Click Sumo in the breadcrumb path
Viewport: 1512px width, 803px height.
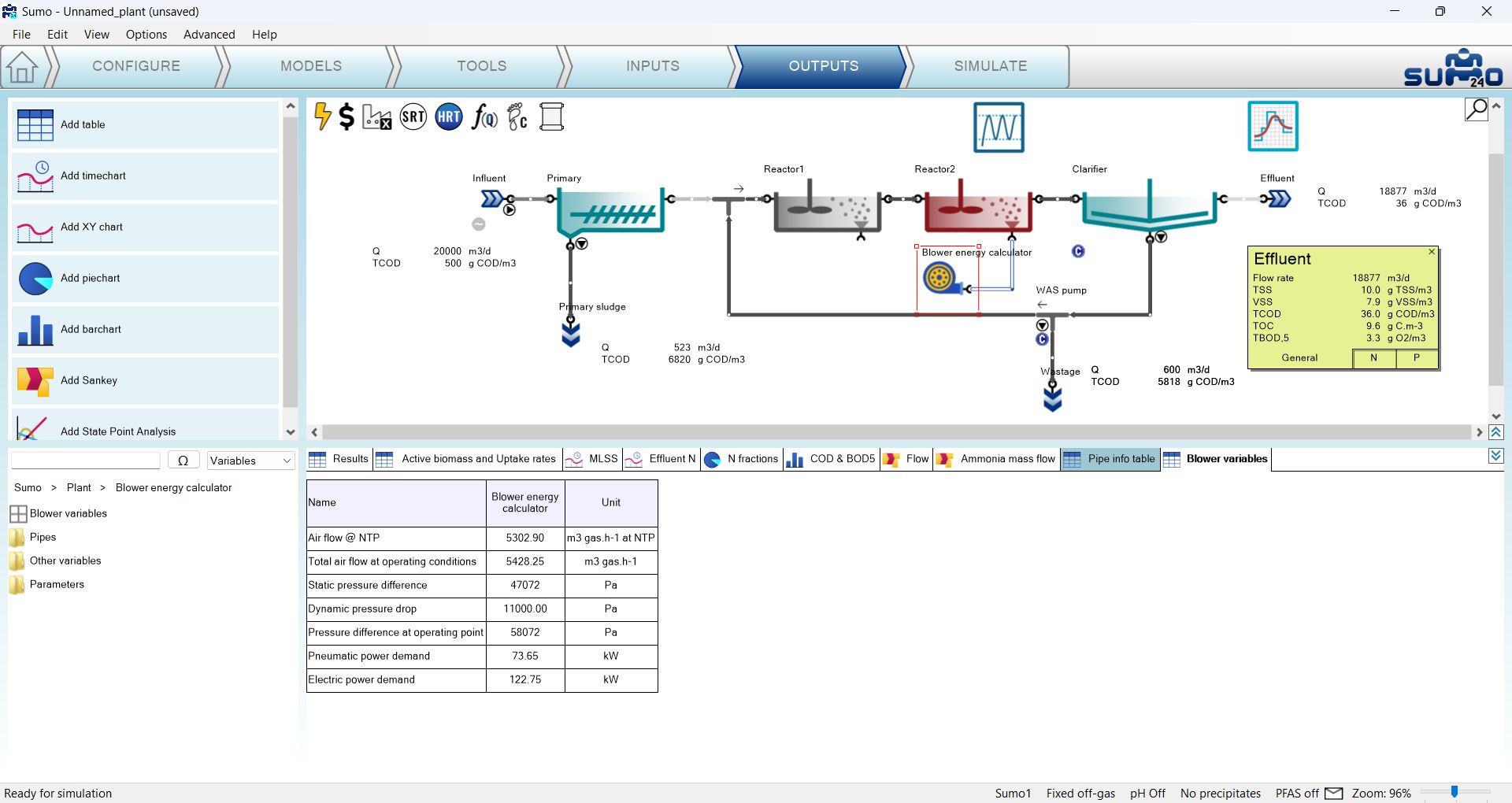tap(28, 488)
